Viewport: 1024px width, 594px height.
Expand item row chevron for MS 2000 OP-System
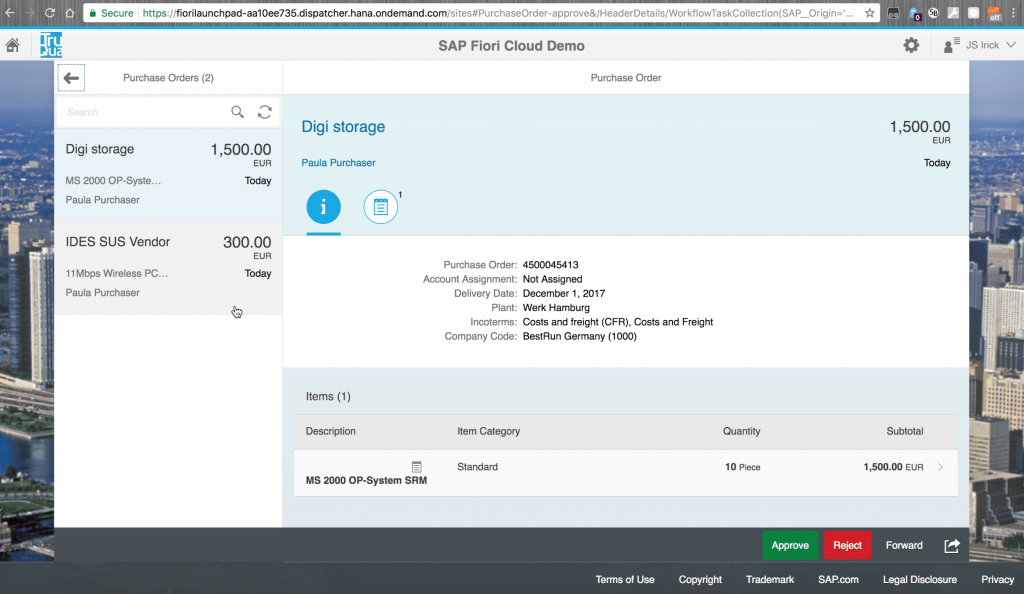click(x=940, y=467)
